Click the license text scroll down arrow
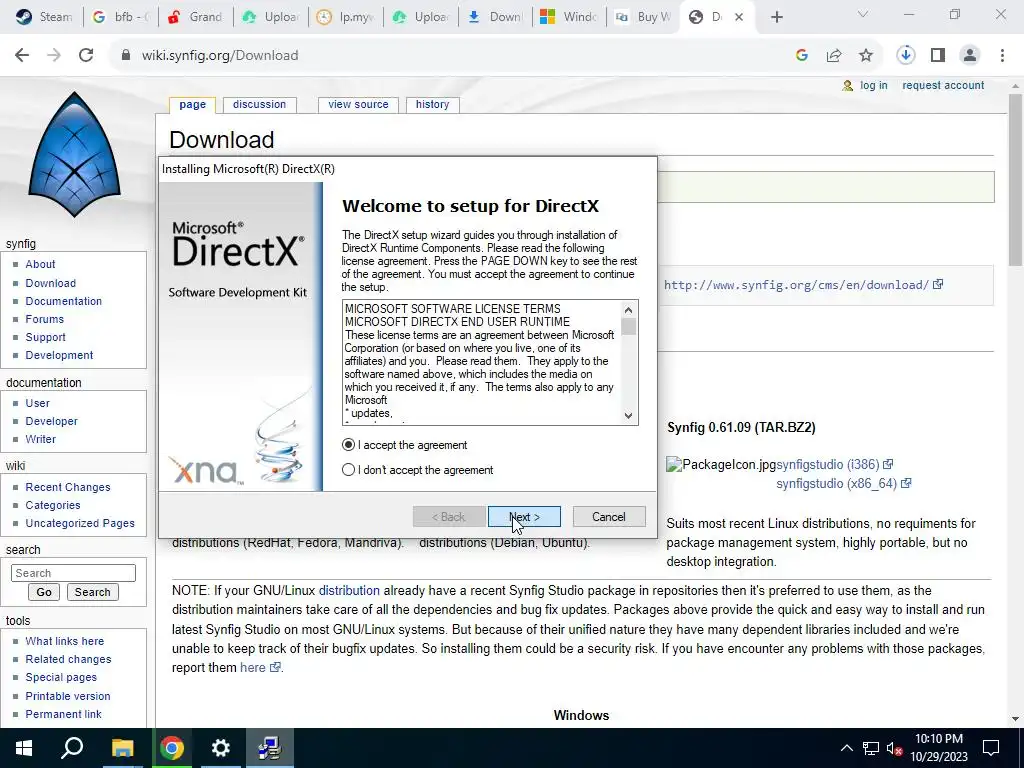Viewport: 1024px width, 768px height. coord(628,415)
